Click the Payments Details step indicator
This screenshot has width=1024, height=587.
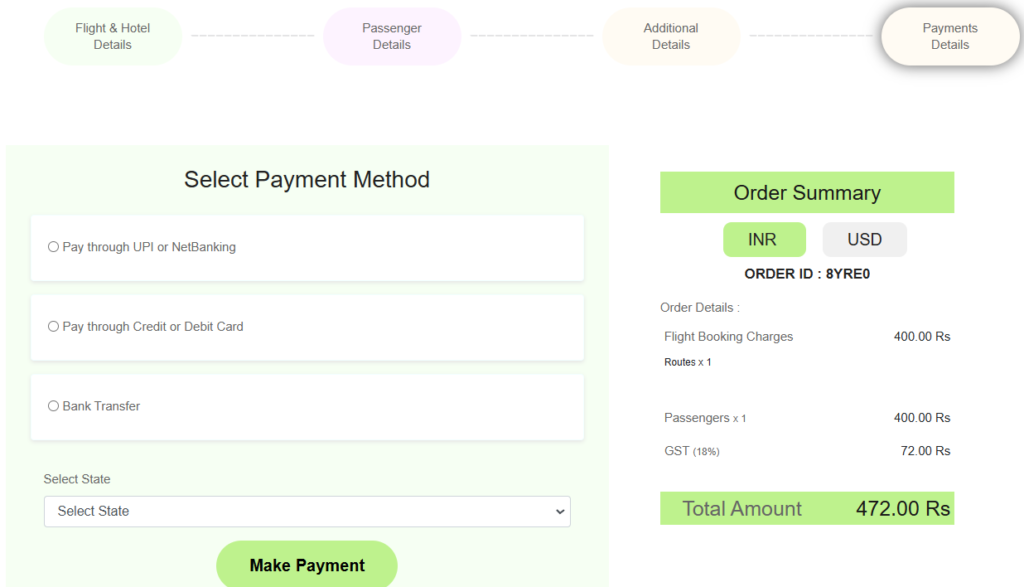[949, 36]
